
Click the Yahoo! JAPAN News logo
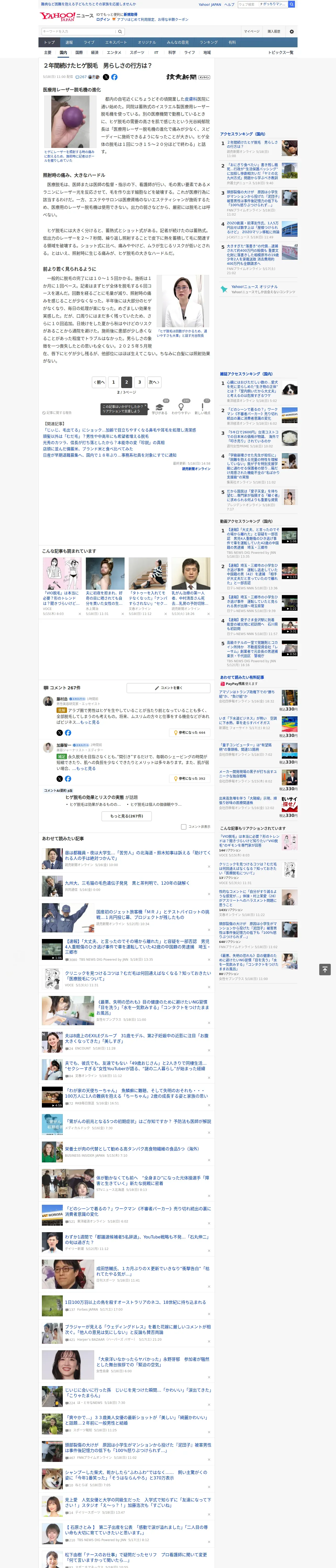click(x=66, y=16)
